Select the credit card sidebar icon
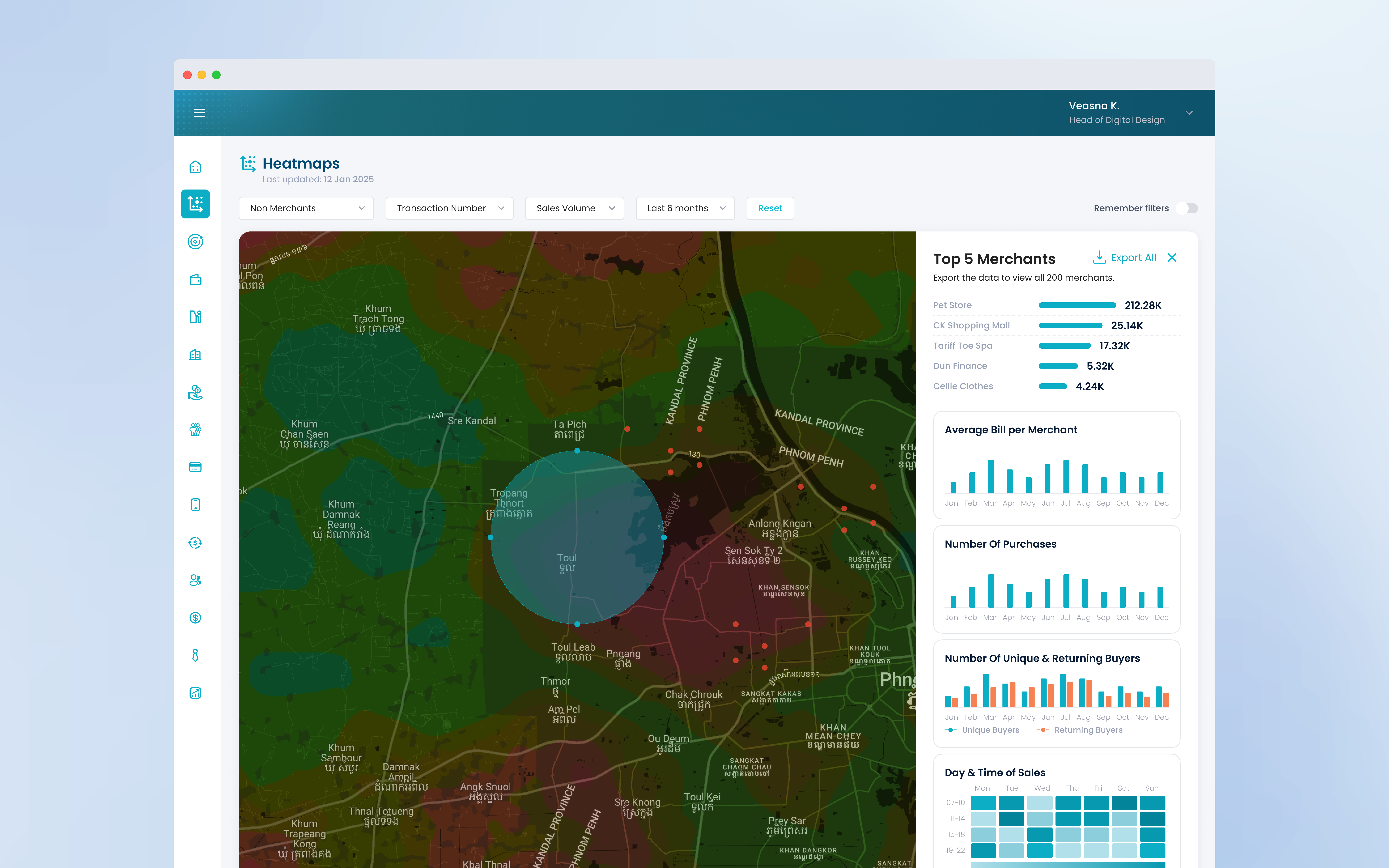This screenshot has width=1389, height=868. coord(195,467)
